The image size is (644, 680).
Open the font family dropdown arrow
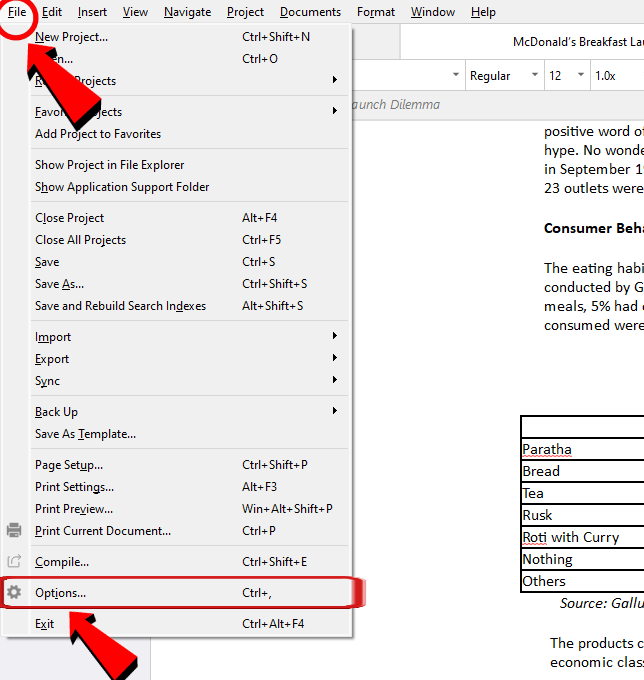pyautogui.click(x=455, y=75)
